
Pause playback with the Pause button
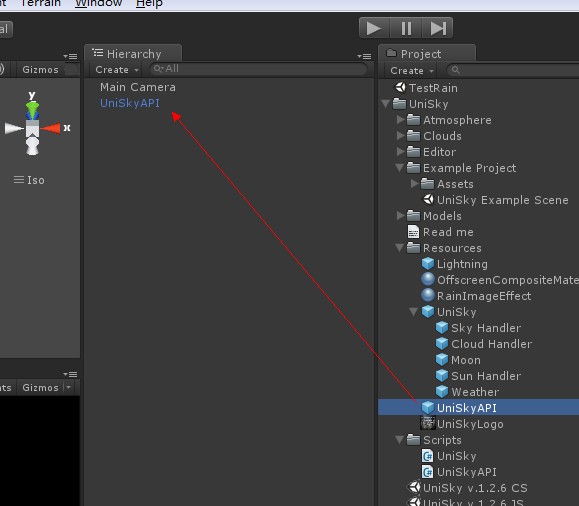coord(406,28)
